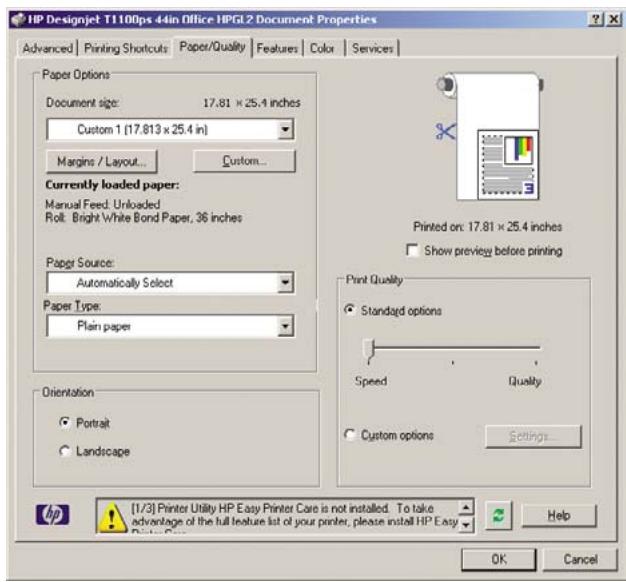Select Custom options radio button
The height and width of the screenshot is (582, 626).
click(349, 434)
